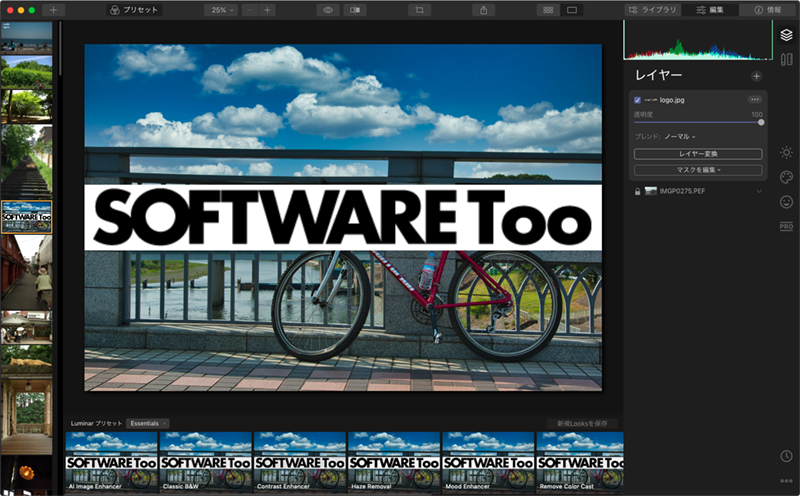
Task: Open the logo.jpg layer options ellipsis
Action: [755, 100]
